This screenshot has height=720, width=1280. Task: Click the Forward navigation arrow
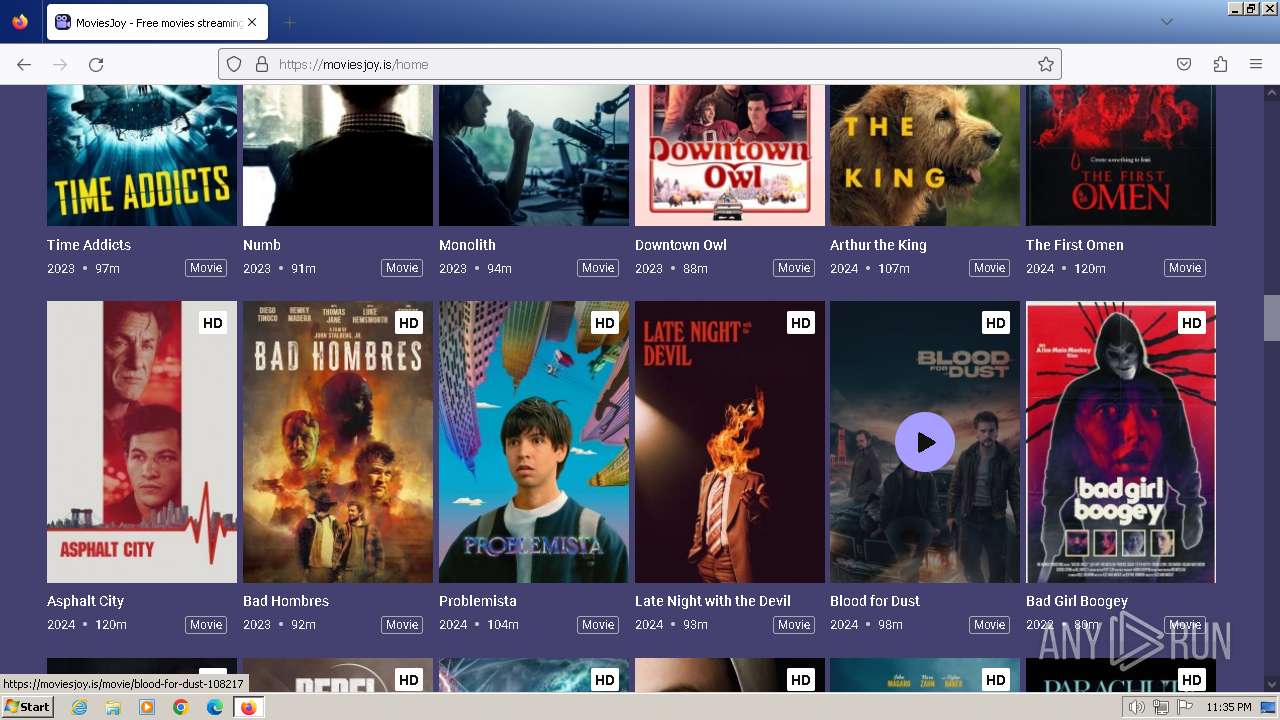[60, 64]
